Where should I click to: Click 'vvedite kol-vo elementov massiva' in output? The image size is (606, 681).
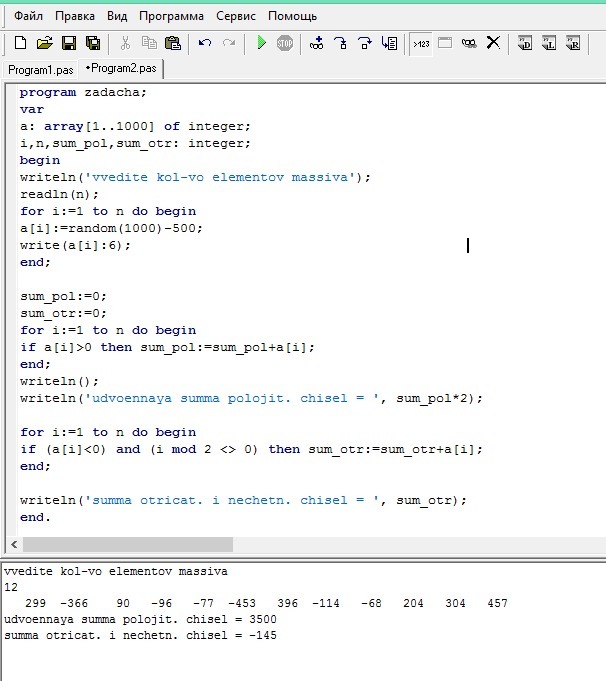pyautogui.click(x=116, y=571)
